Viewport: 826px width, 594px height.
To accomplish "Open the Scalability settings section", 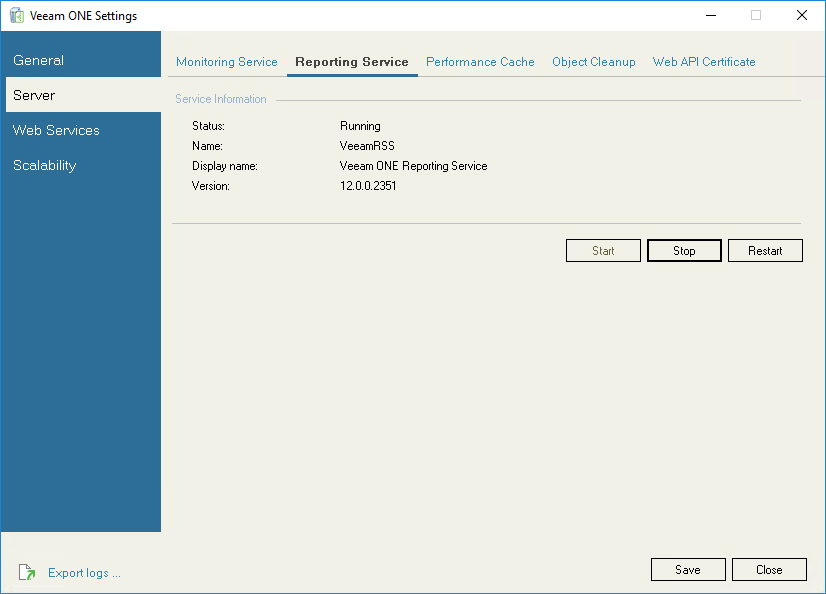I will (44, 165).
